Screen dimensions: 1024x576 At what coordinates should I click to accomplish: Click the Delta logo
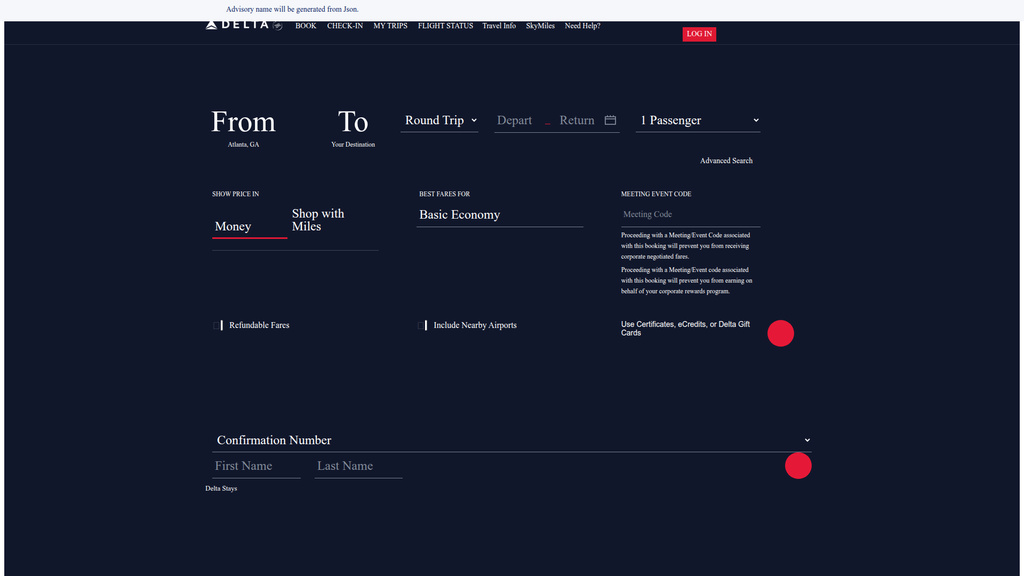point(244,25)
